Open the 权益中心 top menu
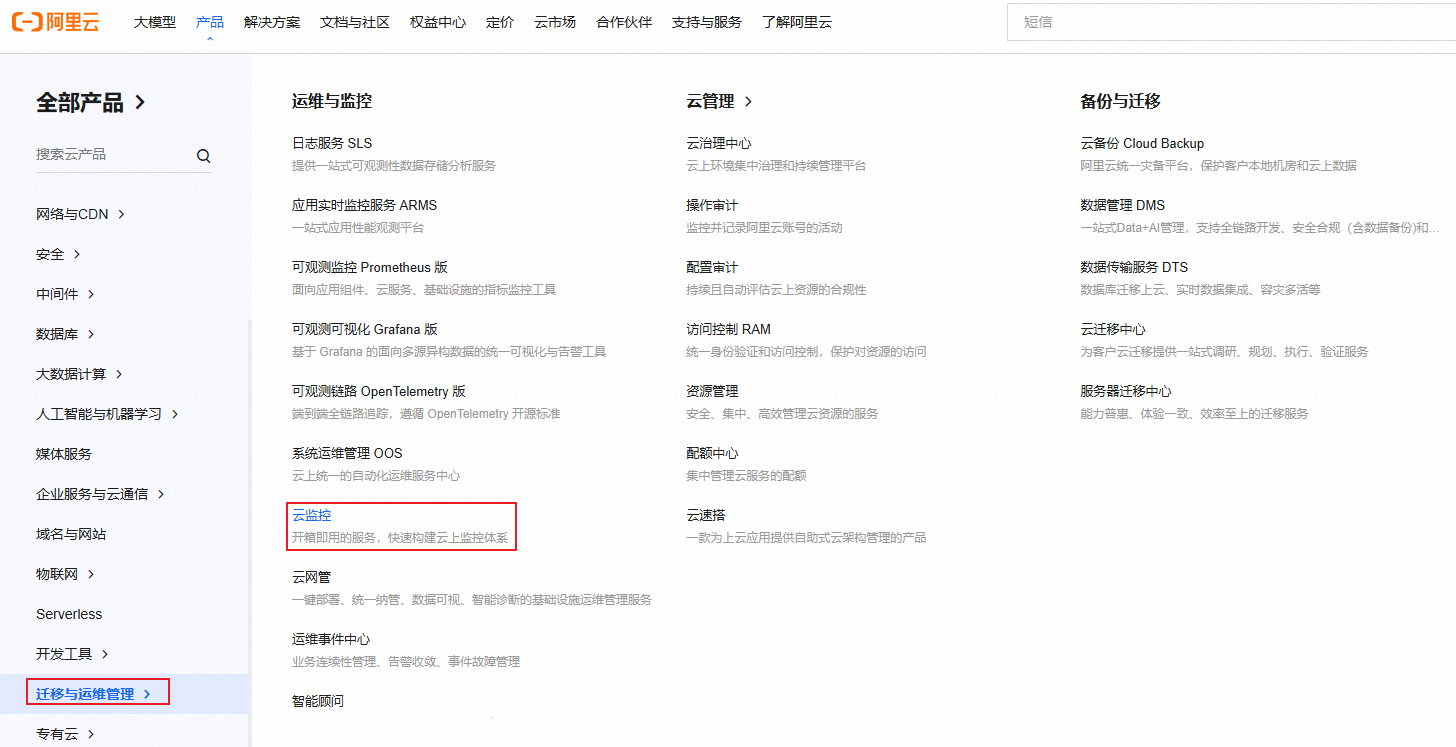Viewport: 1456px width, 747px height. (438, 22)
